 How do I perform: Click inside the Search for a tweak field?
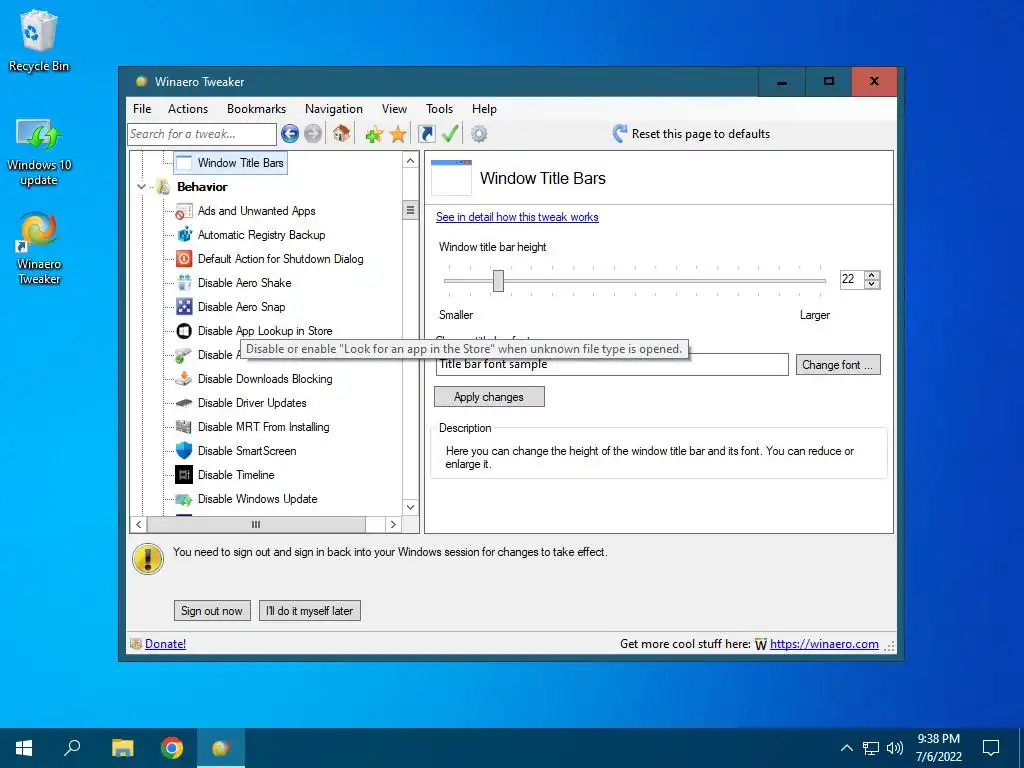(x=202, y=134)
